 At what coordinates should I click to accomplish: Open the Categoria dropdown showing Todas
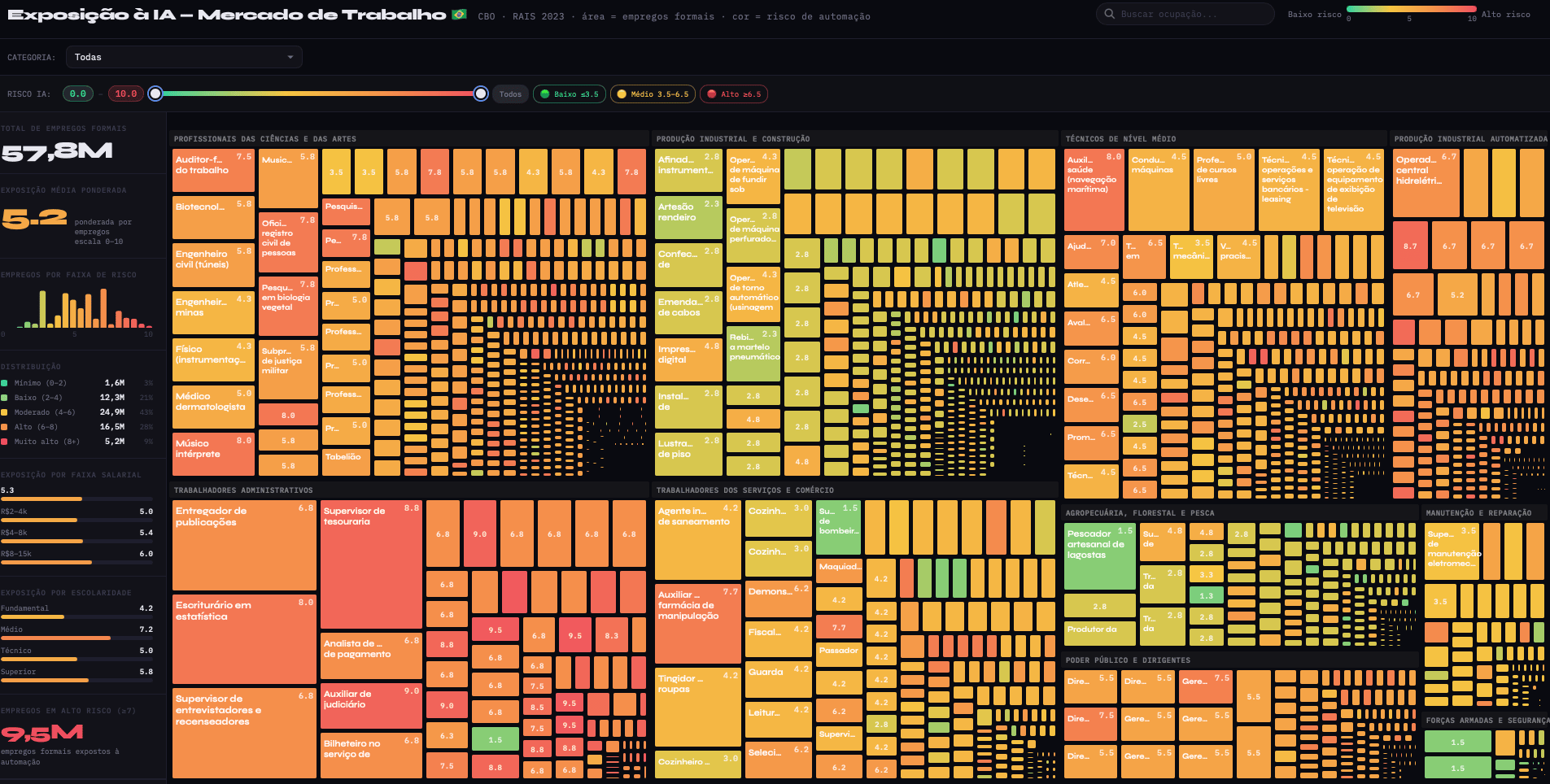click(184, 57)
